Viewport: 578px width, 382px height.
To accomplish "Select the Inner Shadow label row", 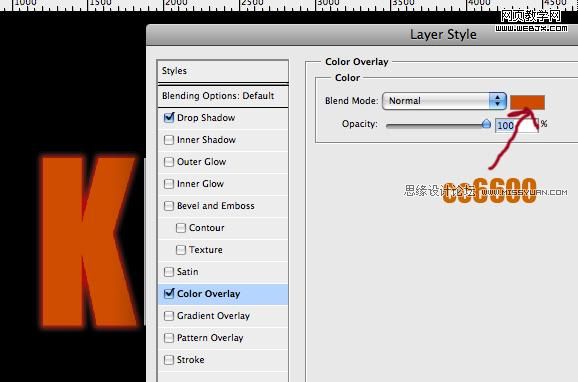I will pos(206,140).
